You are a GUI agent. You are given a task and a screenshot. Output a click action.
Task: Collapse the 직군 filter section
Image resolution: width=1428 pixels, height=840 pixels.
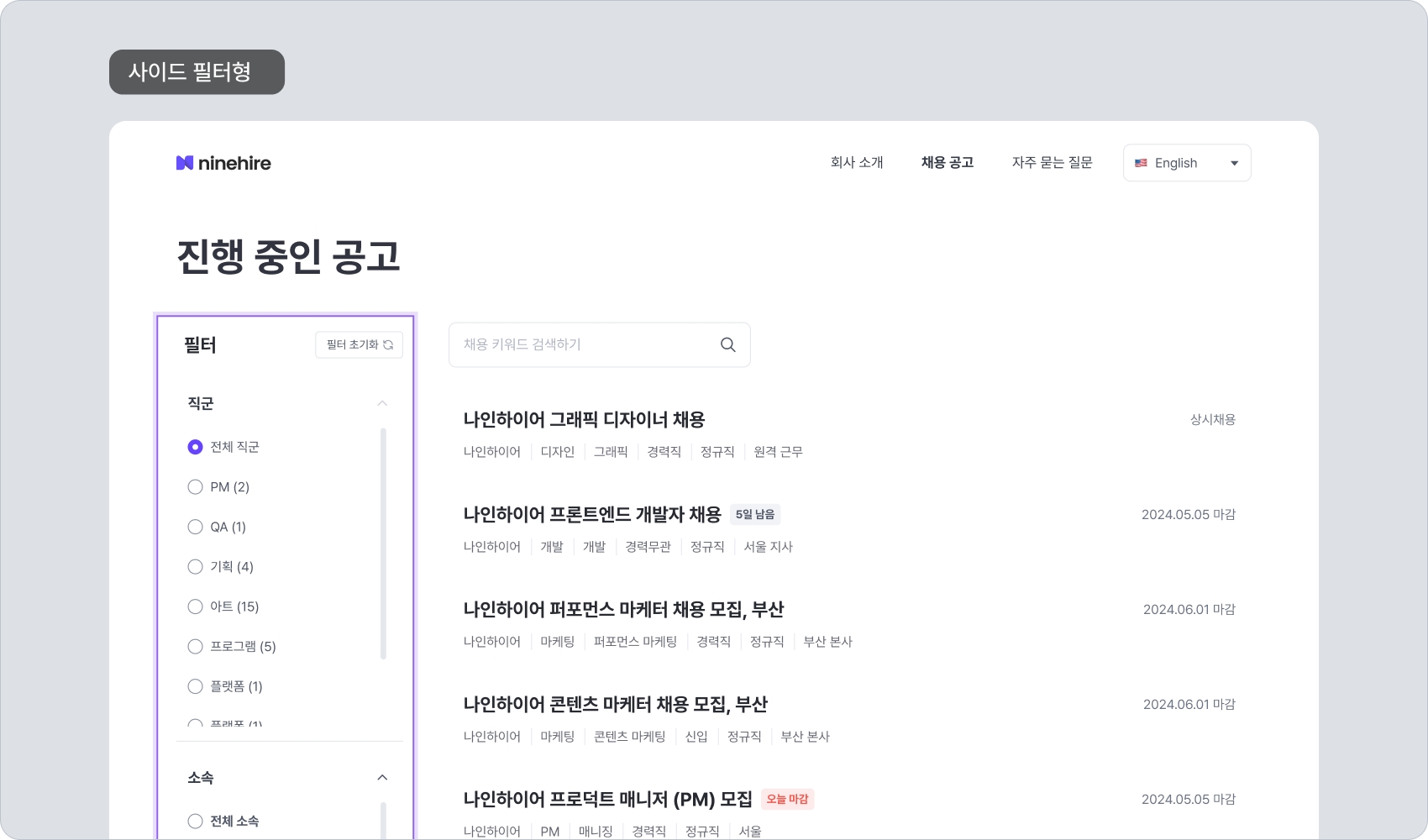[x=382, y=404]
